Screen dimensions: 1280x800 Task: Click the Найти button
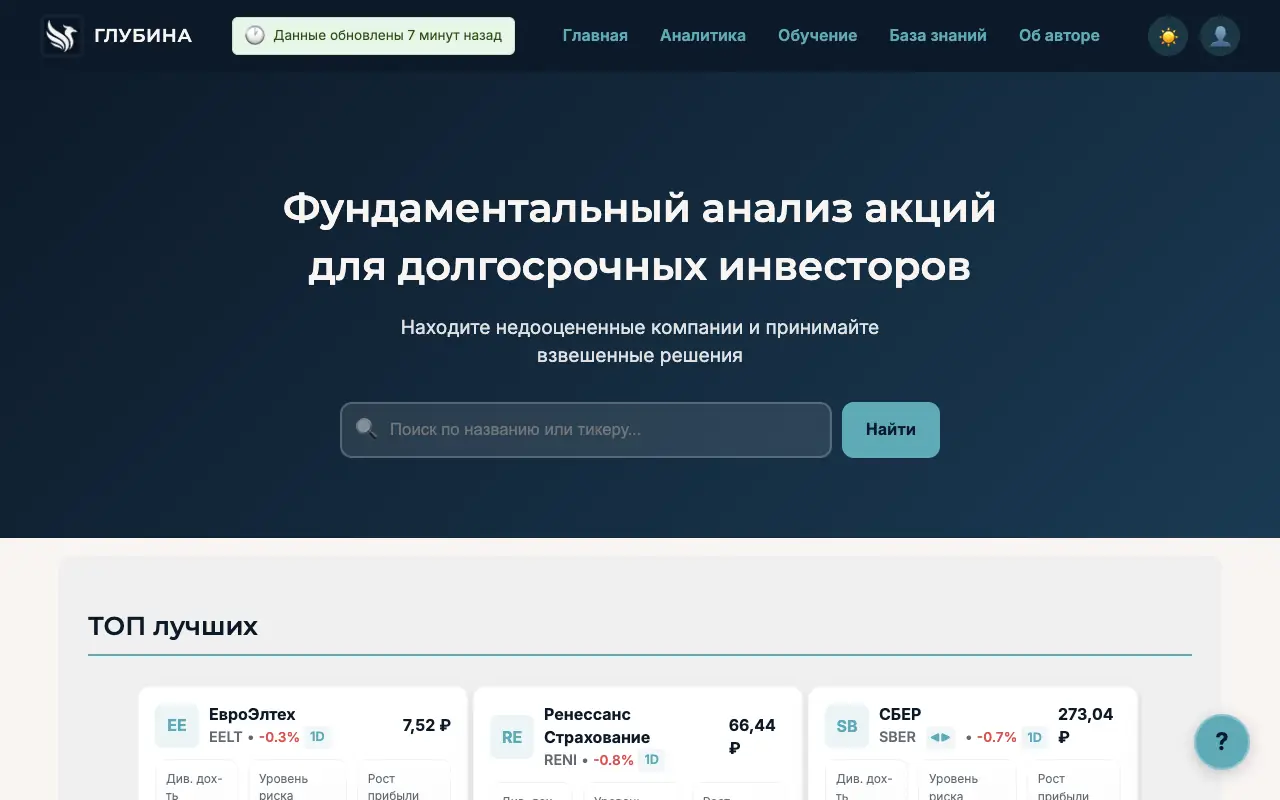[891, 430]
